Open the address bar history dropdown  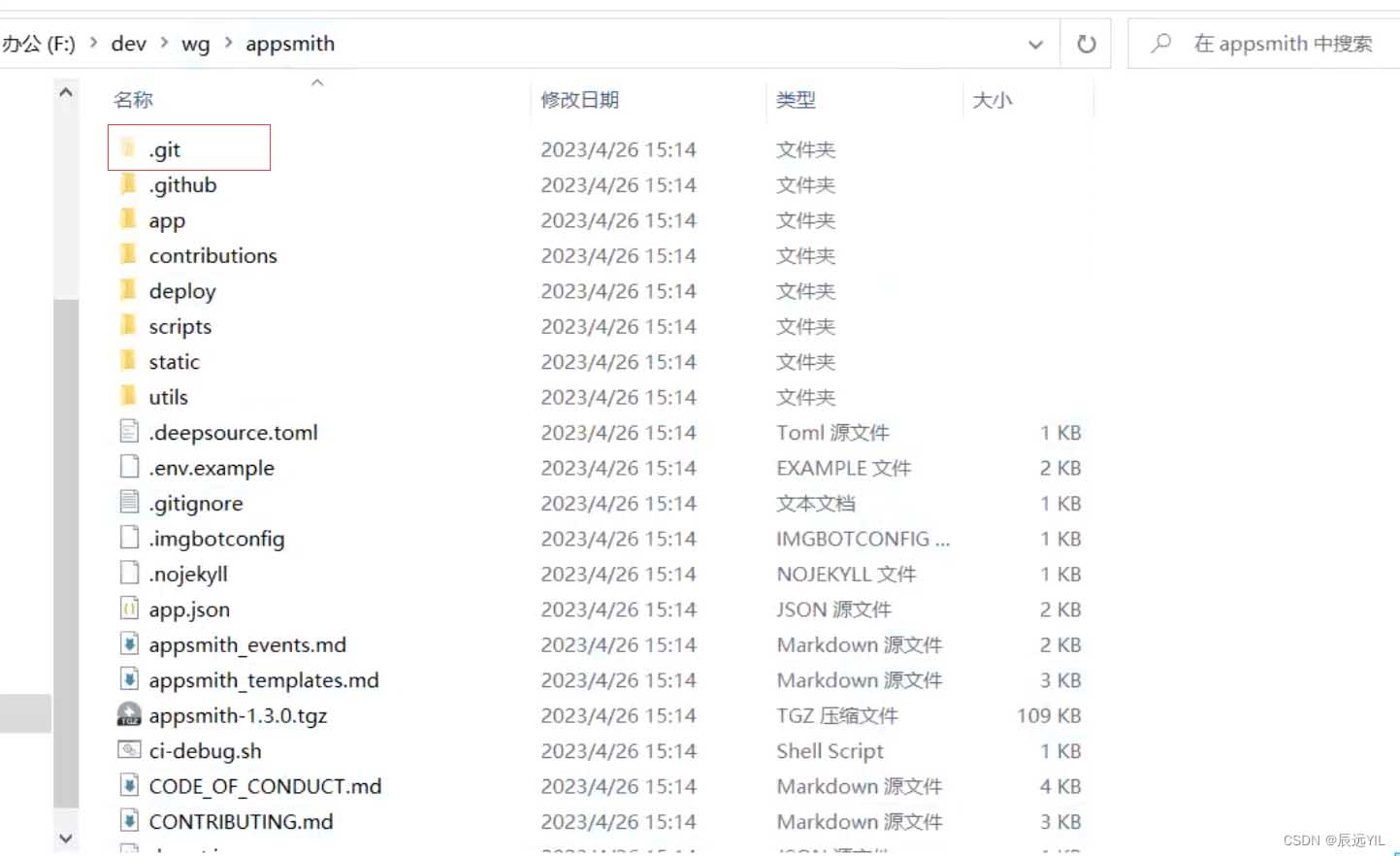tap(1035, 44)
